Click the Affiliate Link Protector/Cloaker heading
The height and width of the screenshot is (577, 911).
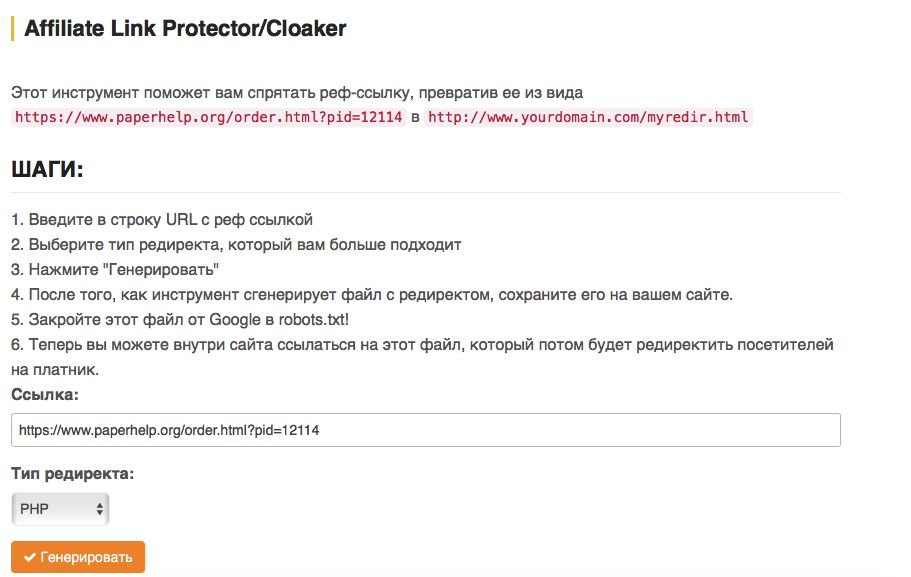(x=185, y=28)
